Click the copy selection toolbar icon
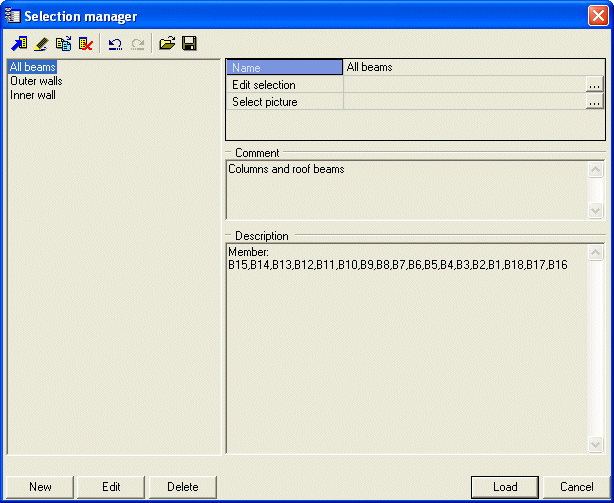The width and height of the screenshot is (614, 503). click(x=63, y=43)
